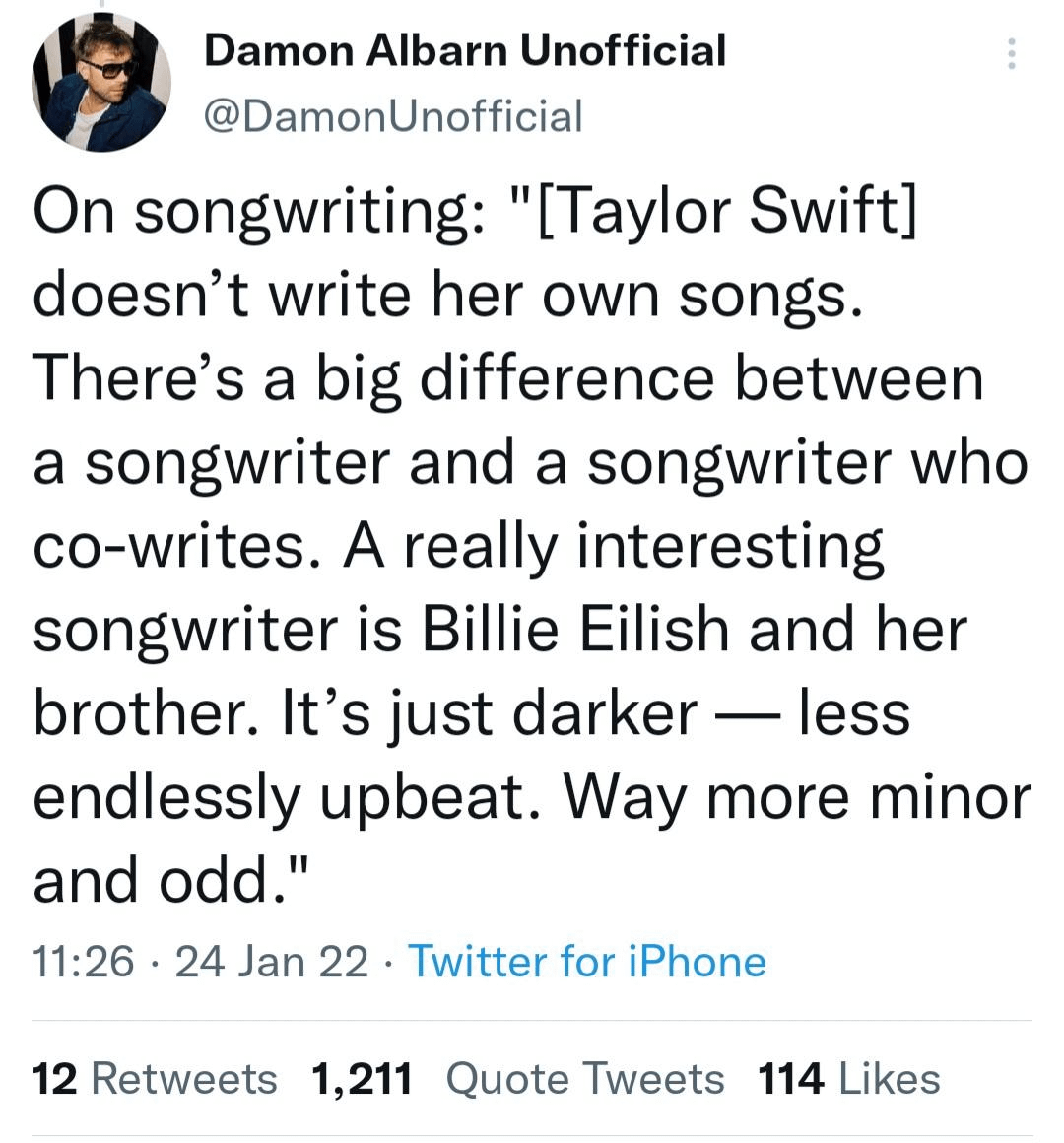Open the Damon Albarn Unofficial profile picture

tap(101, 83)
